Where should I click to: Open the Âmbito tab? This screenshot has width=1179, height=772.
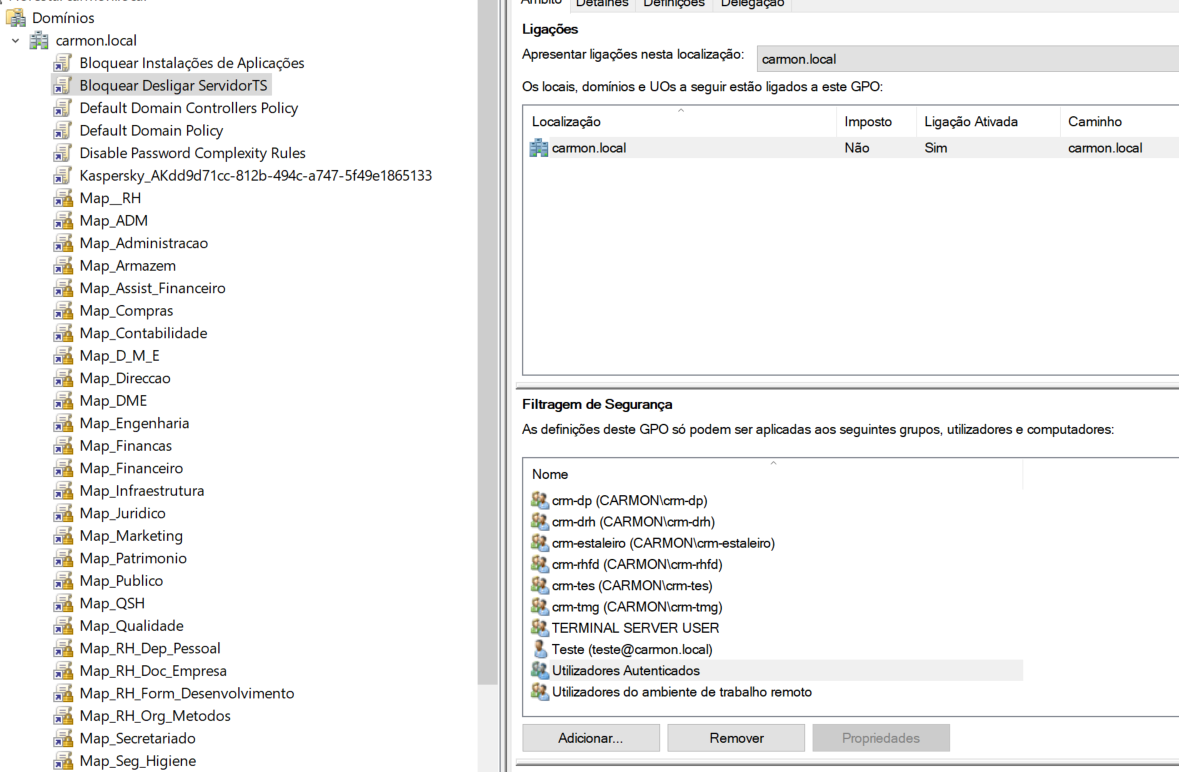541,3
